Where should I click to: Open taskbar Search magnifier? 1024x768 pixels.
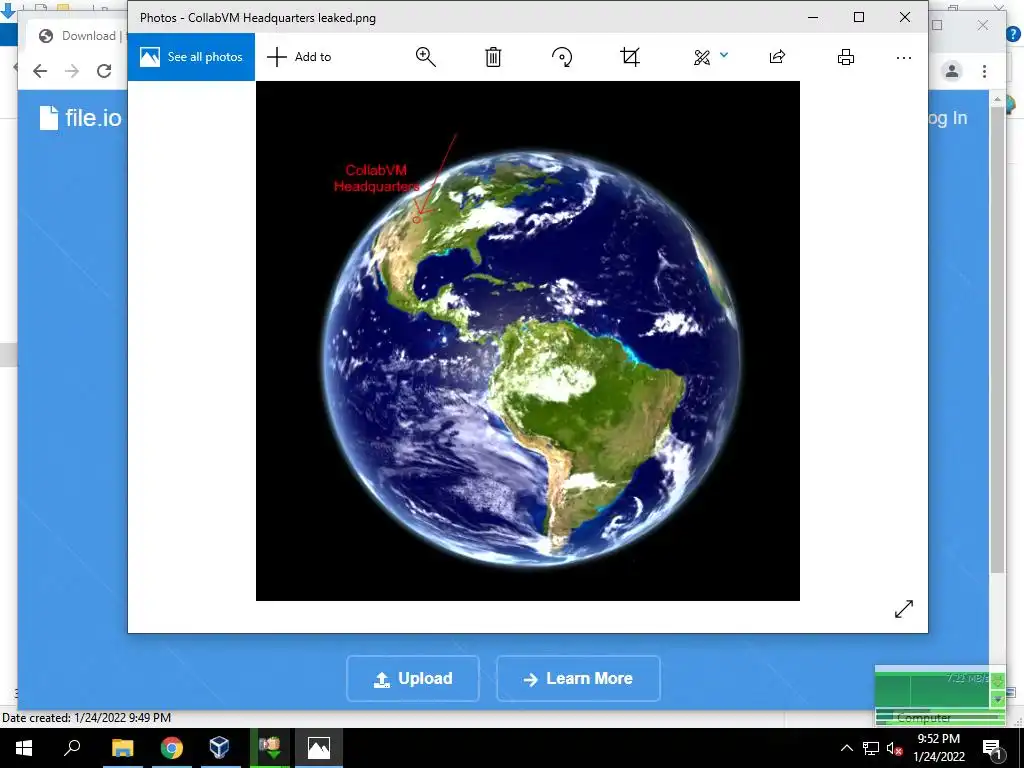[72, 748]
